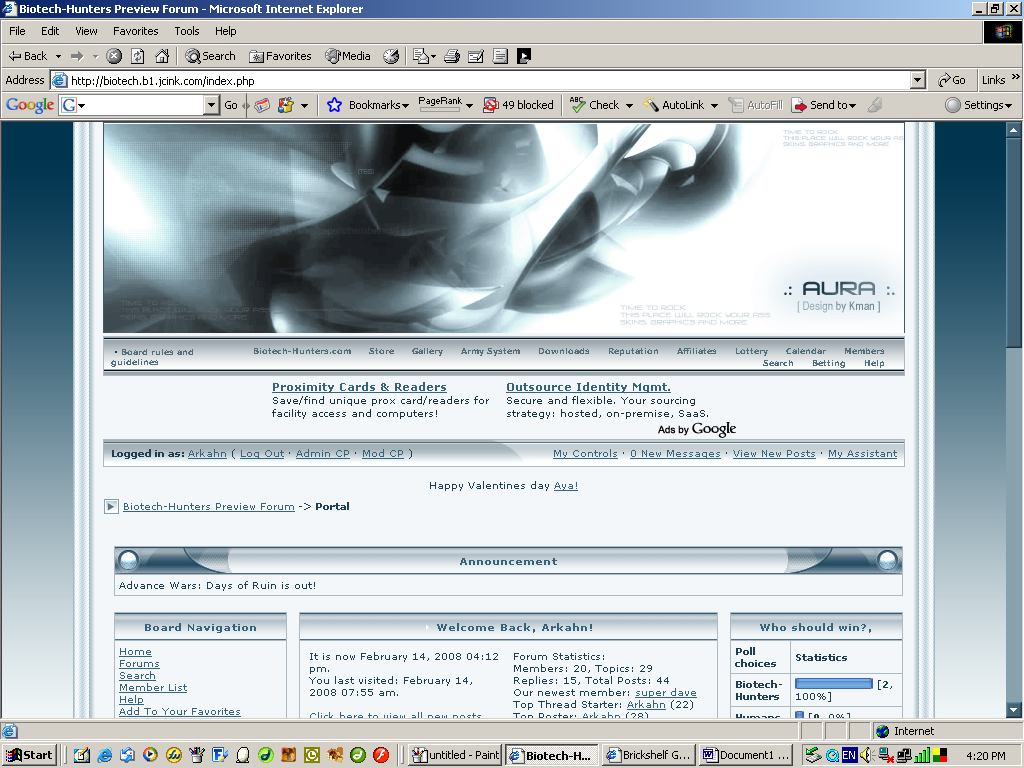Open the Favorites menu
Viewport: 1024px width, 768px height.
click(135, 31)
